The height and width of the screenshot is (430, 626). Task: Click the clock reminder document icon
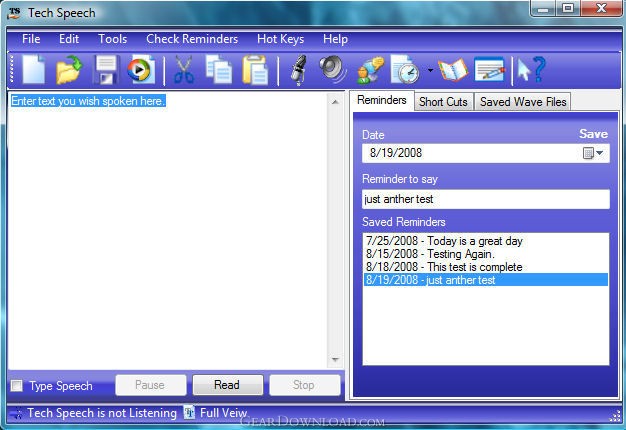(x=405, y=70)
